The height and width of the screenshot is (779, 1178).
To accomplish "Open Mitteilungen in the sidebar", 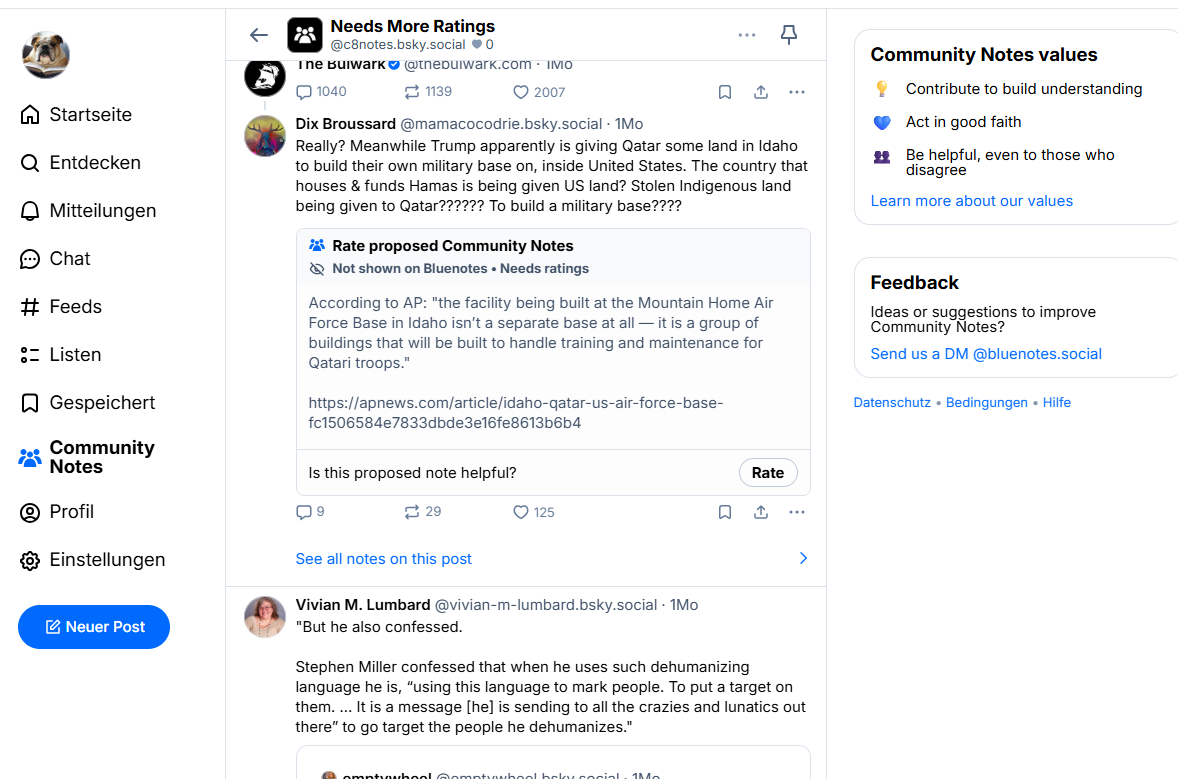I will (x=89, y=211).
